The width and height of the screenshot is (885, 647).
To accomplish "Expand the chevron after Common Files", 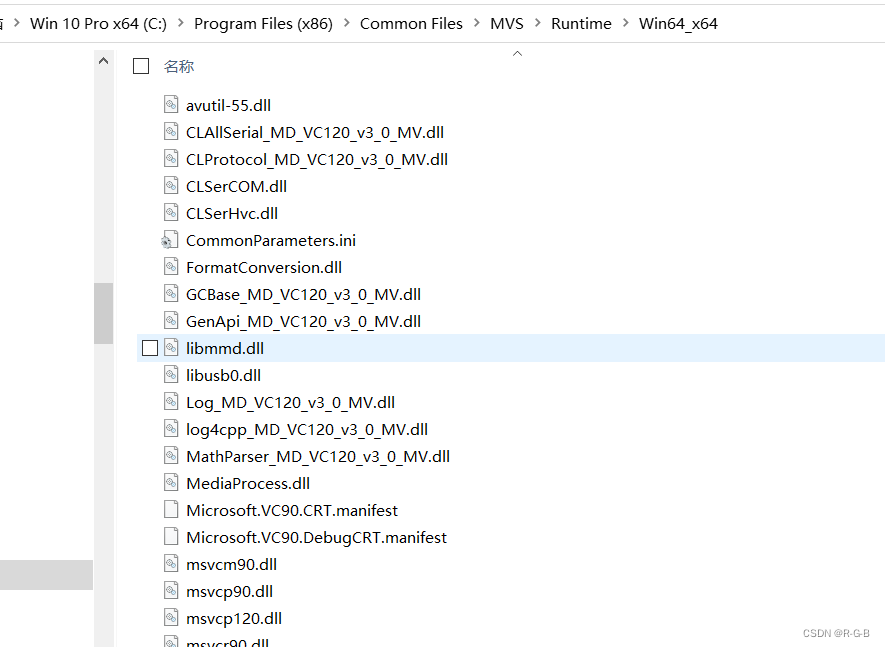I will point(477,23).
